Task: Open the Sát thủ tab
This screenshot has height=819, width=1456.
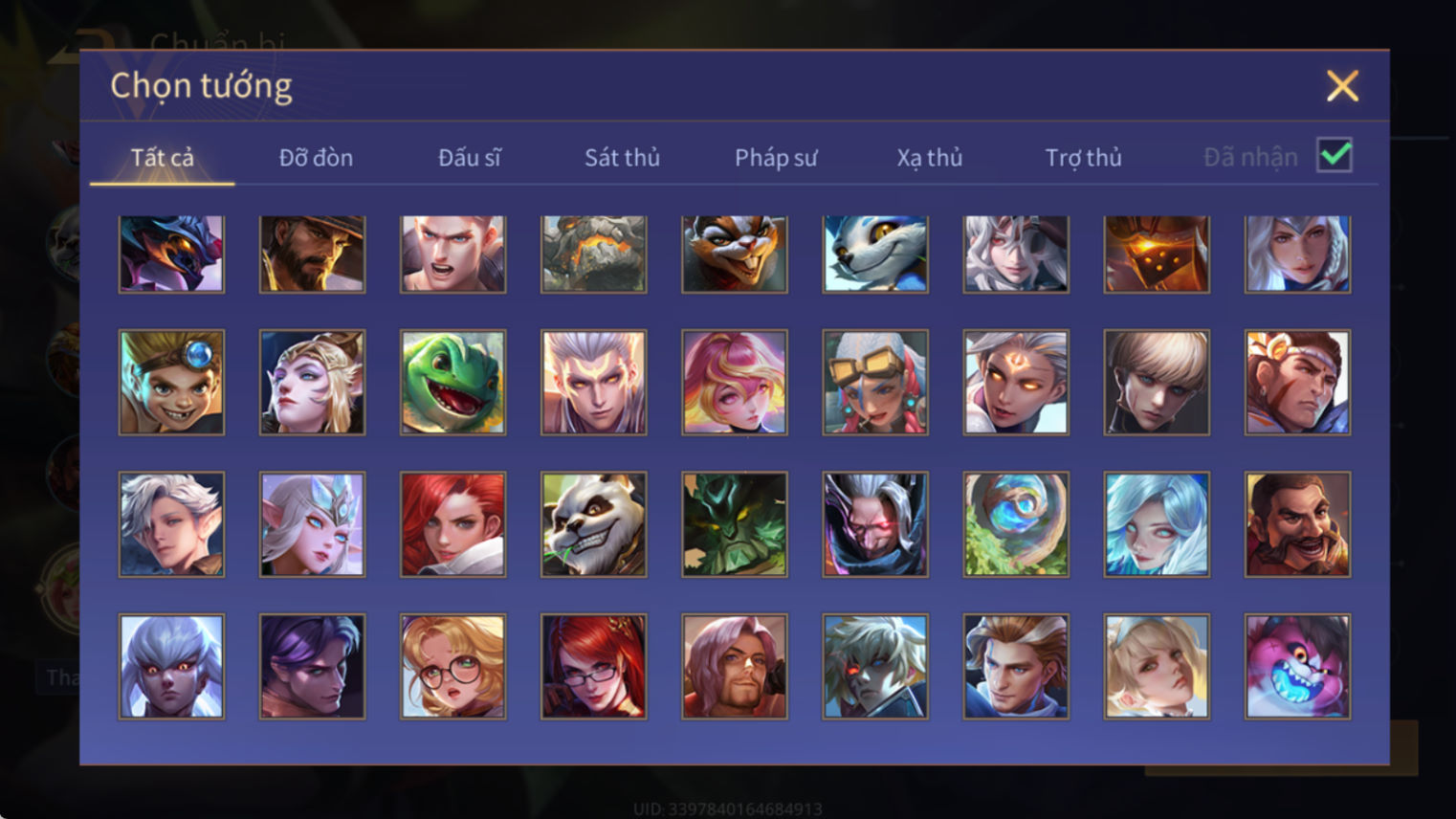Action: point(623,158)
